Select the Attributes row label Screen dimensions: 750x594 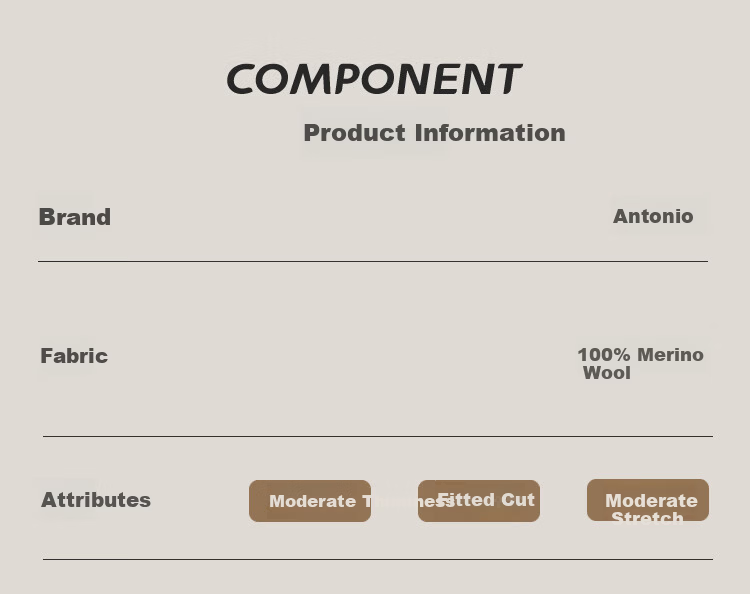pos(96,500)
